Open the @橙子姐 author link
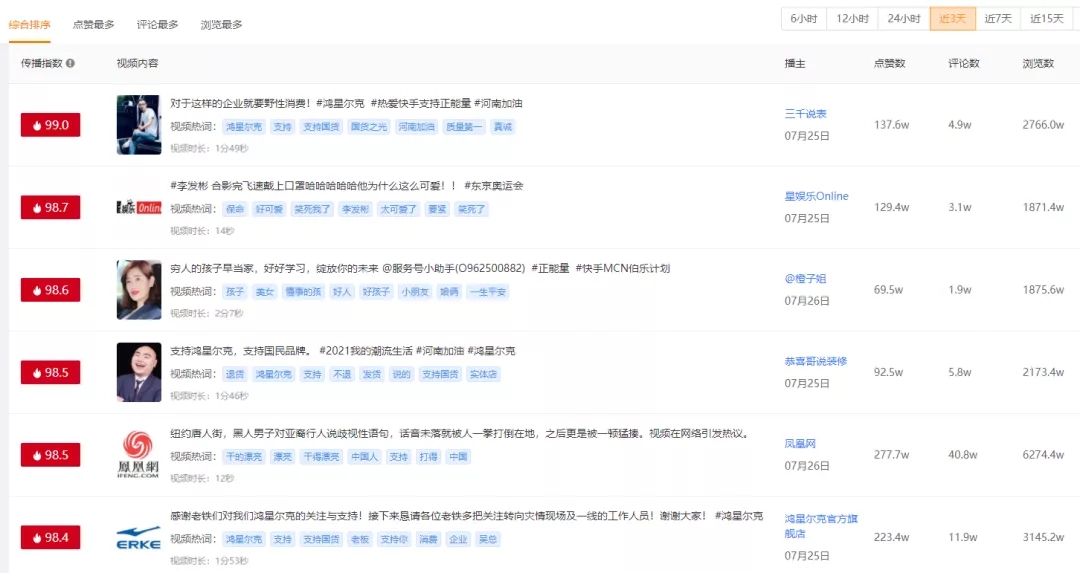1080x573 pixels. [x=805, y=279]
